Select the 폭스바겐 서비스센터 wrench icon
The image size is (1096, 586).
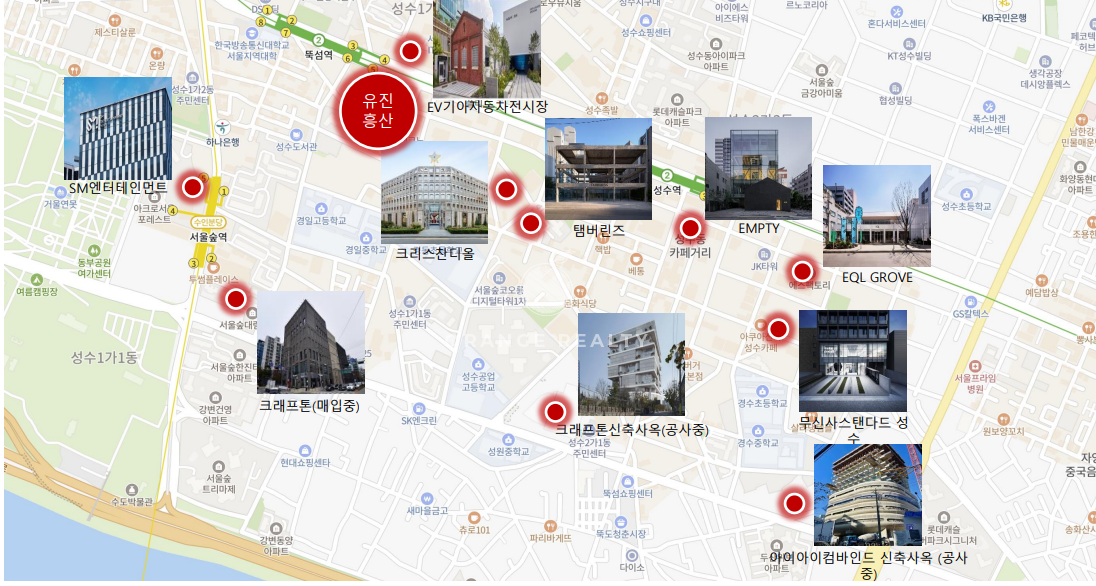pyautogui.click(x=989, y=107)
